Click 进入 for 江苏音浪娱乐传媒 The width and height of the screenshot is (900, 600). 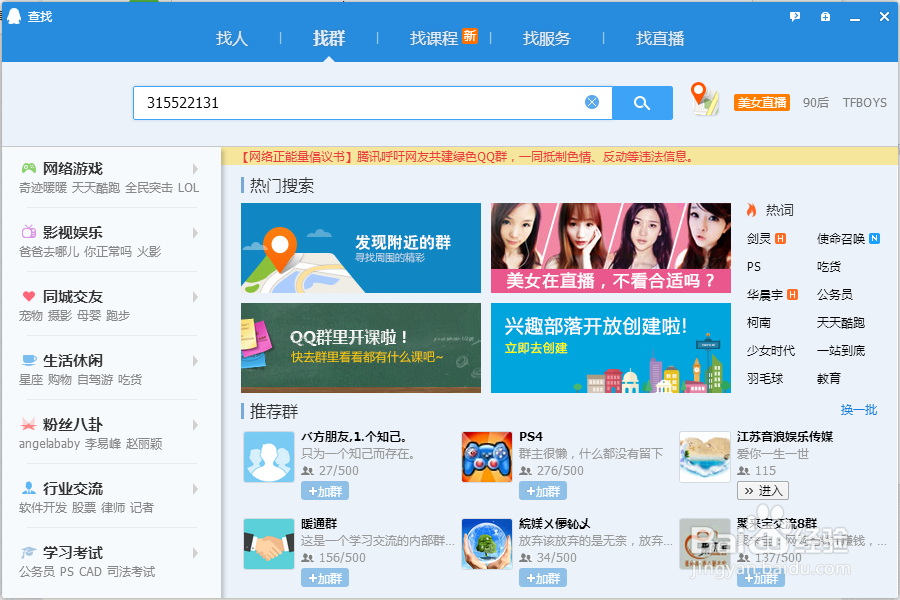point(763,491)
